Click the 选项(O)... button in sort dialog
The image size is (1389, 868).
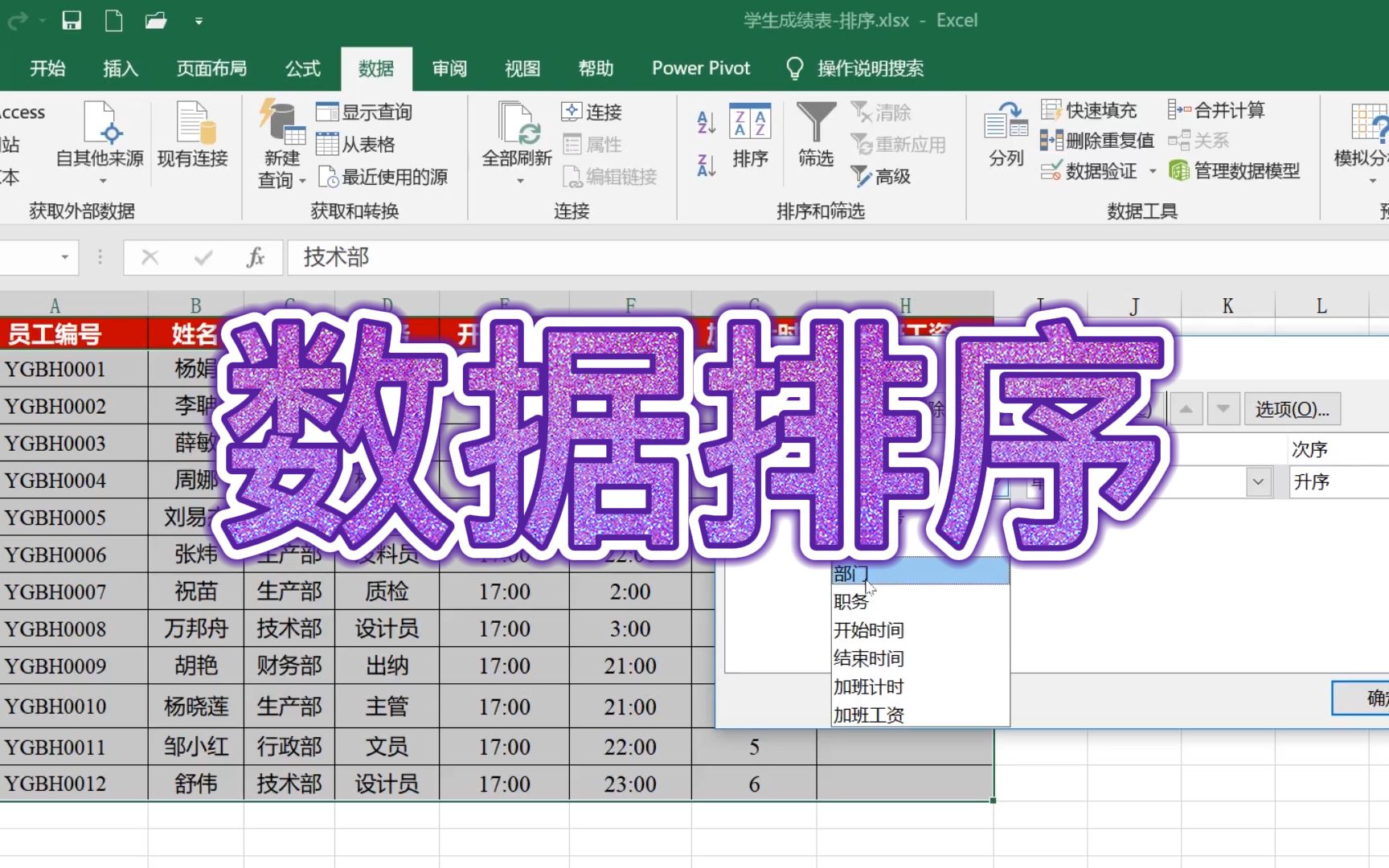pos(1291,408)
